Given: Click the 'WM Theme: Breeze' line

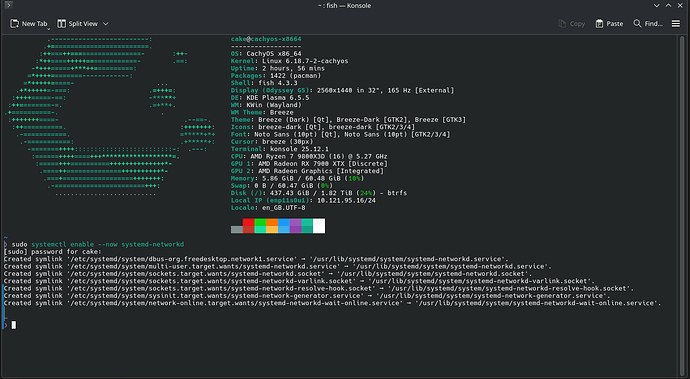Looking at the screenshot, I should (262, 112).
